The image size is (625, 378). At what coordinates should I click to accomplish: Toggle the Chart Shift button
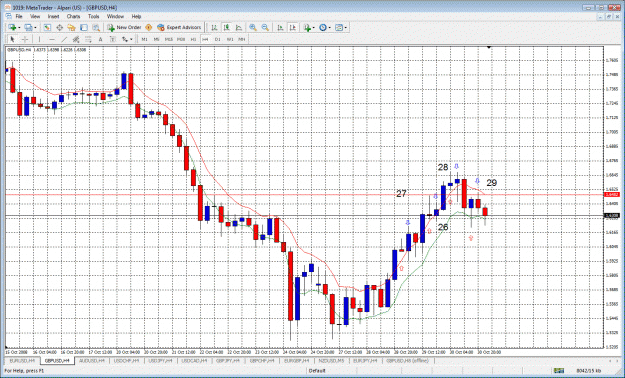coord(293,28)
